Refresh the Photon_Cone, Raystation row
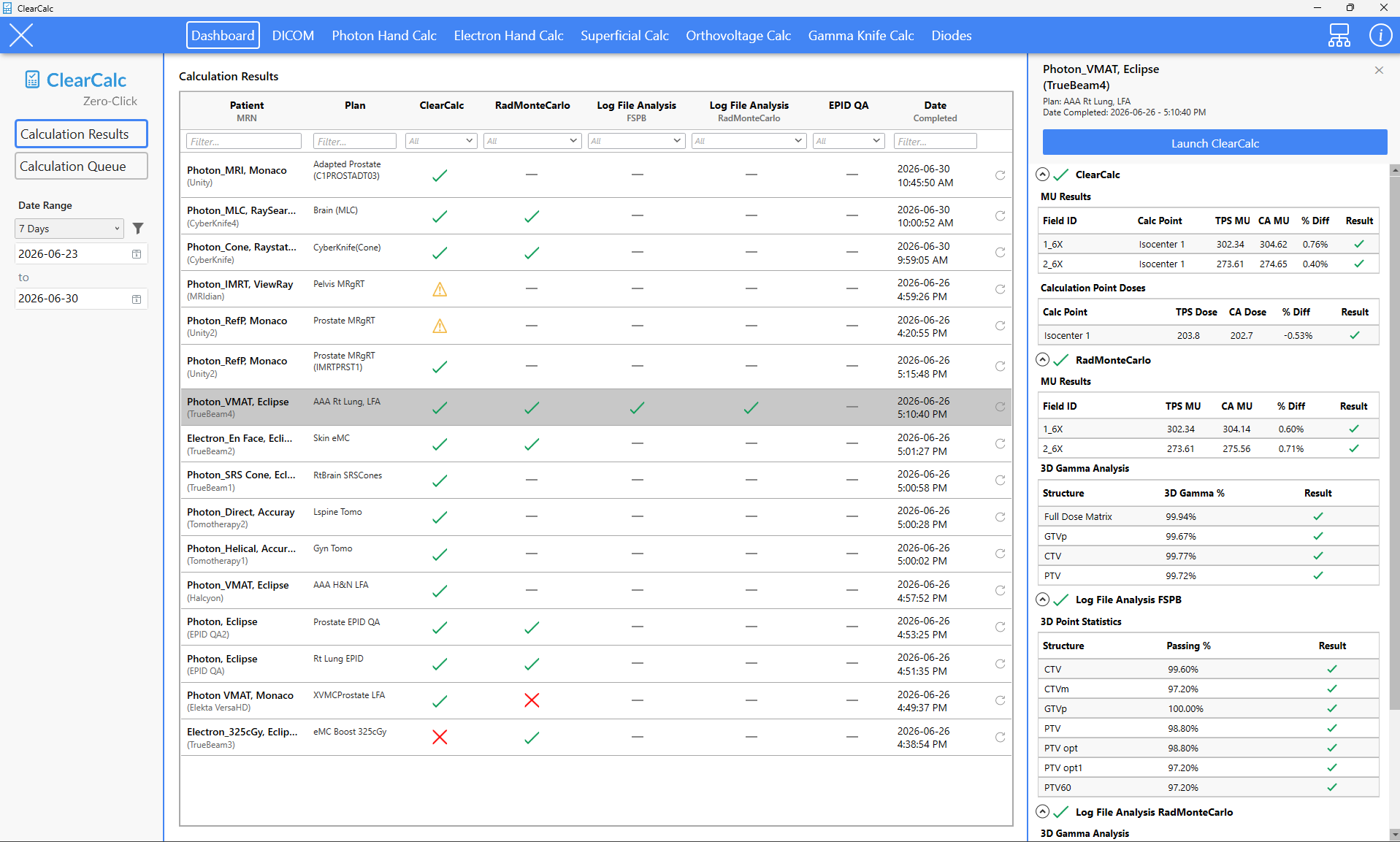 [1000, 253]
